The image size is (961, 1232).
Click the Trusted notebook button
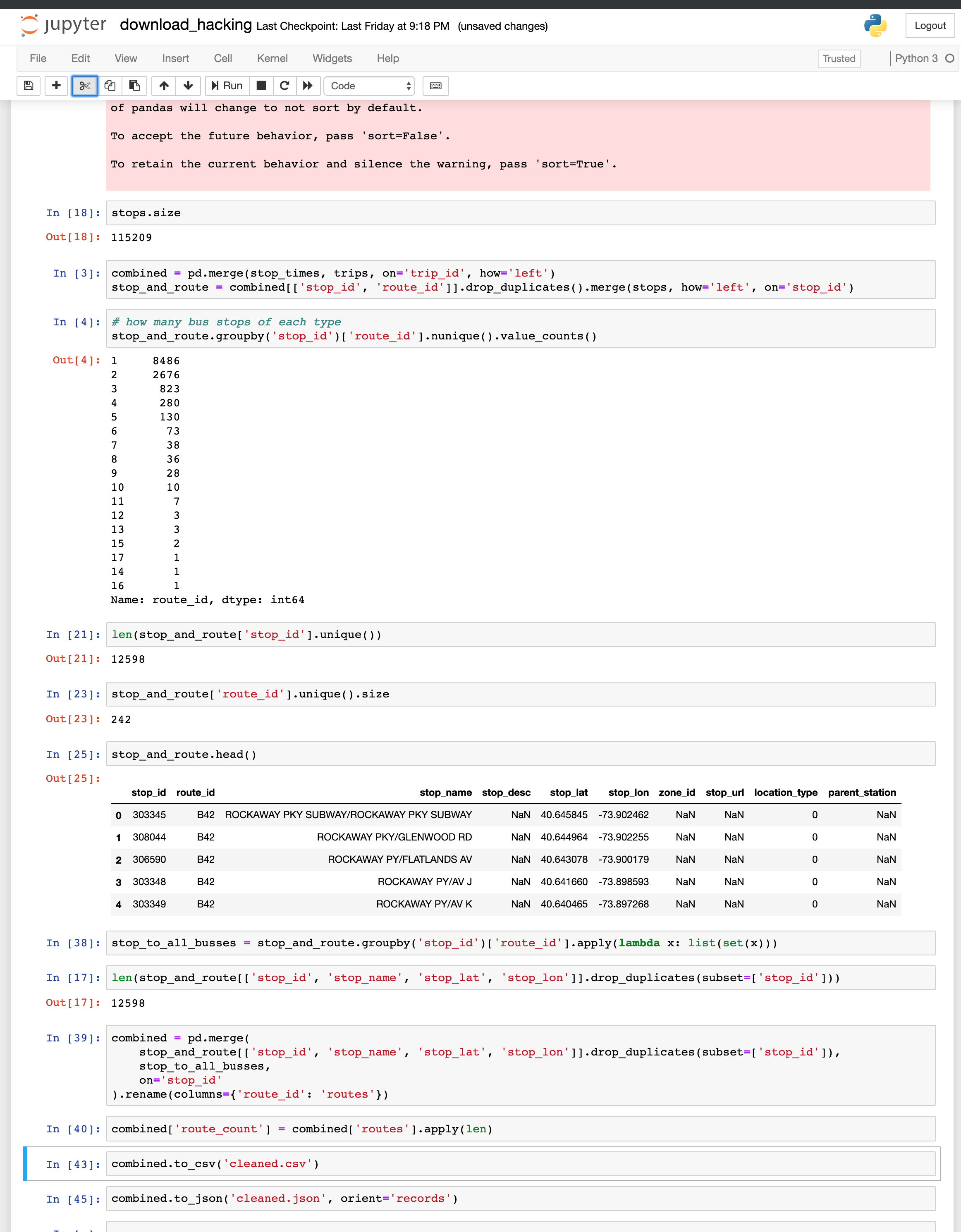coord(839,59)
